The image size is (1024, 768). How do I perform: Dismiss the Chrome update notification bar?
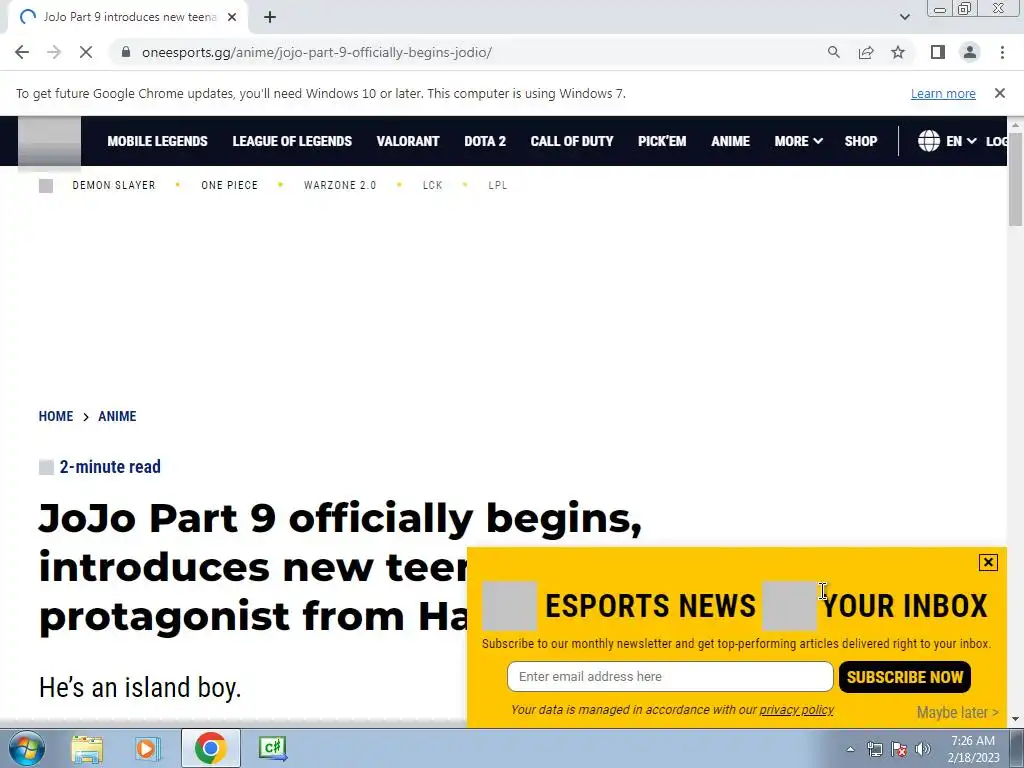tap(999, 93)
